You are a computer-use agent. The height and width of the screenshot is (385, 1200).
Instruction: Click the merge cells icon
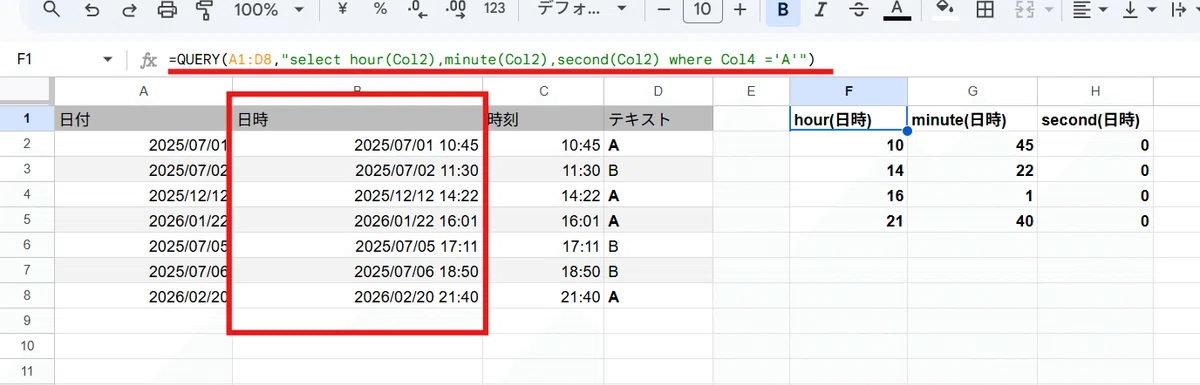click(1024, 10)
